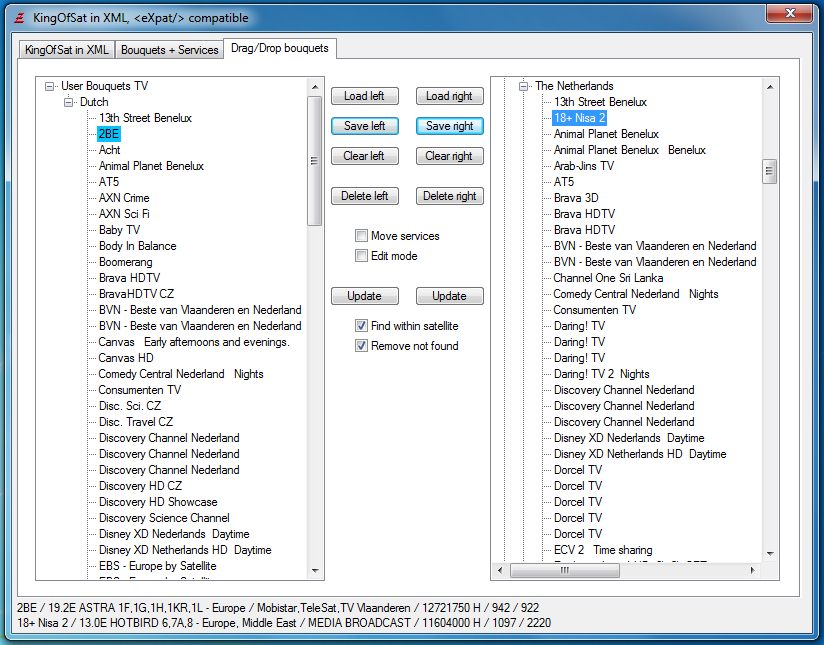Select Body In Balance in left tree
This screenshot has height=645, width=824.
138,246
